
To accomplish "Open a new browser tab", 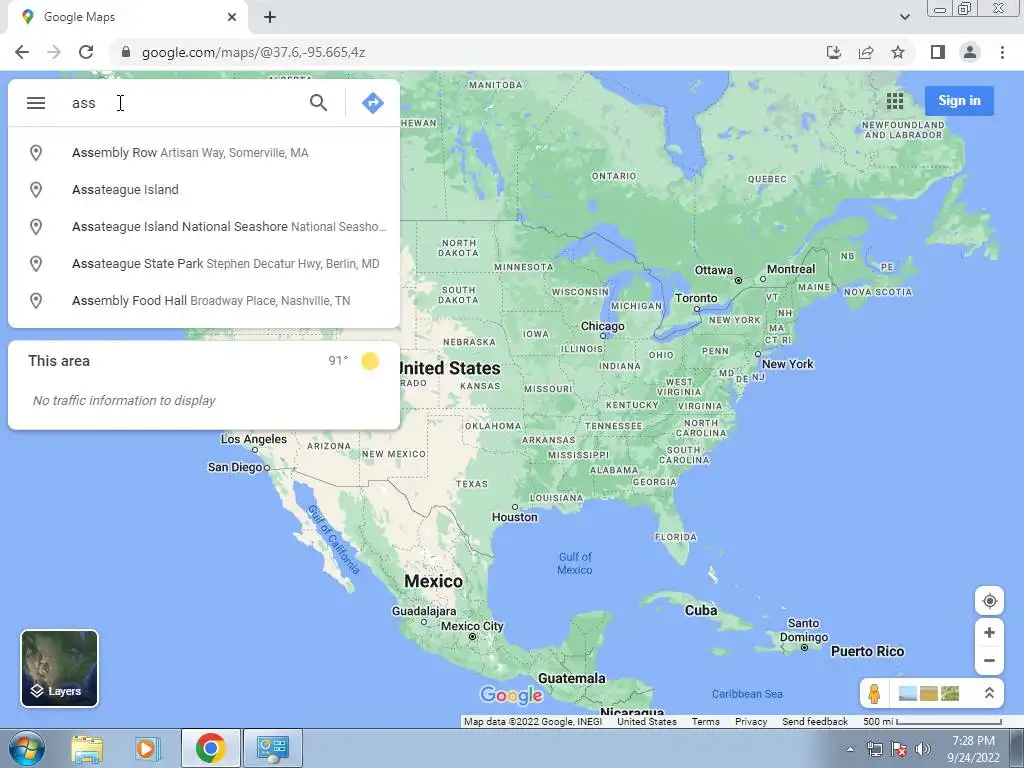I will tap(270, 17).
